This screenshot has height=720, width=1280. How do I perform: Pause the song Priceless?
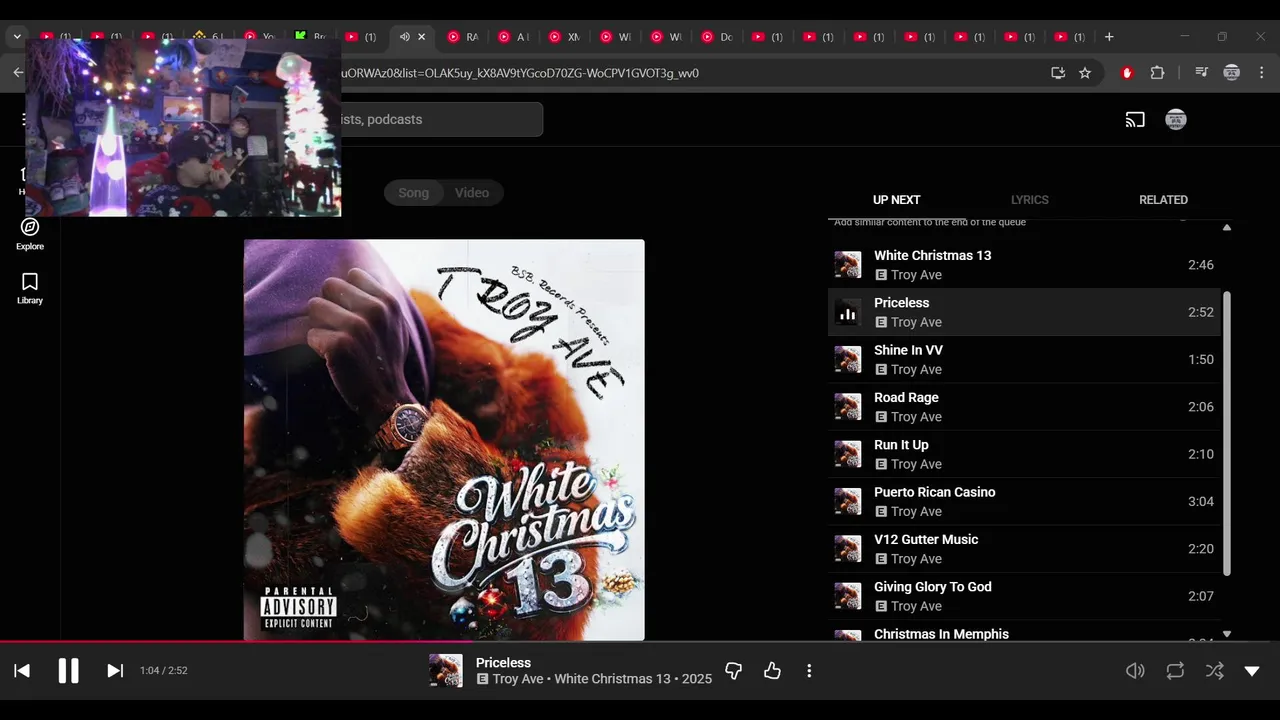click(68, 671)
